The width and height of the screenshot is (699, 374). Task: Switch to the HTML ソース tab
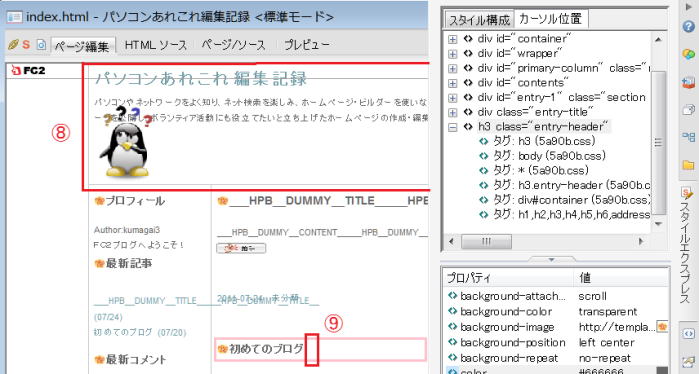156,45
